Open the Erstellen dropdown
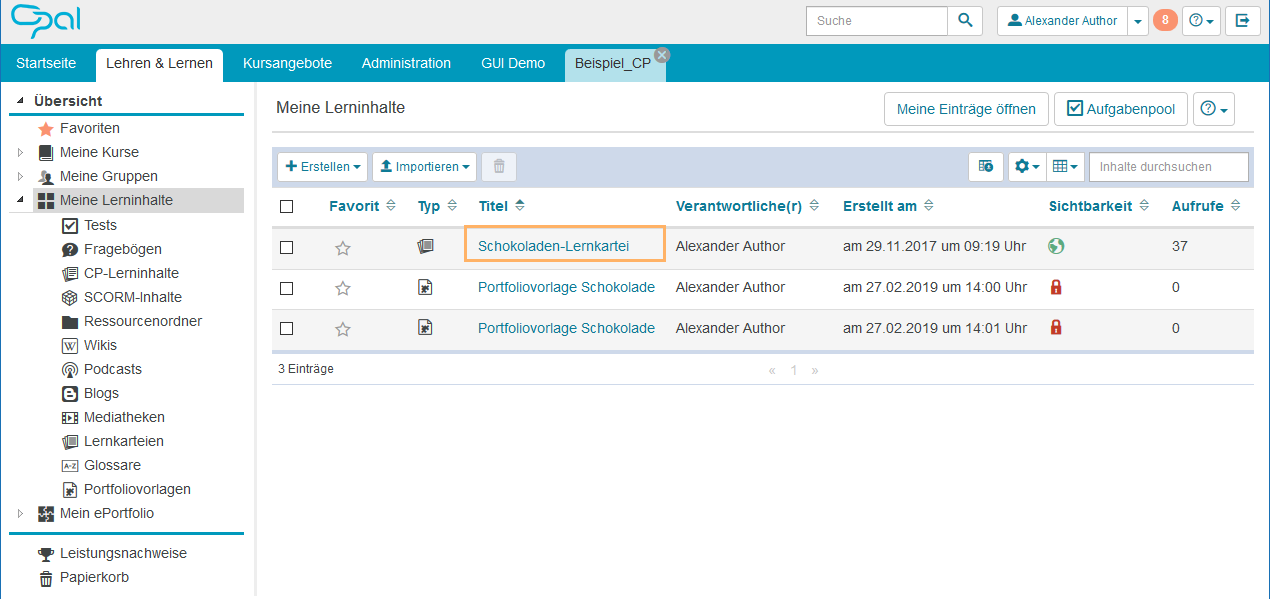 322,167
